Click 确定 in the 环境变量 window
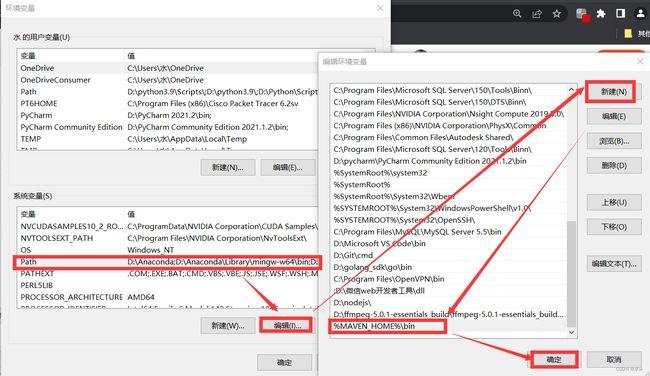Image resolution: width=650 pixels, height=376 pixels. click(x=284, y=362)
